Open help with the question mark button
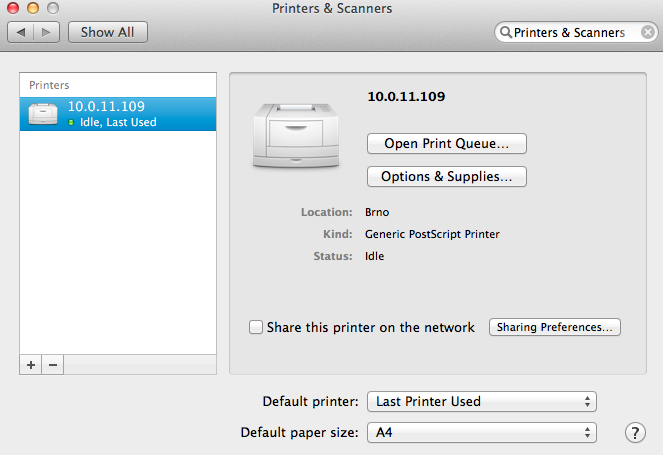 (634, 433)
